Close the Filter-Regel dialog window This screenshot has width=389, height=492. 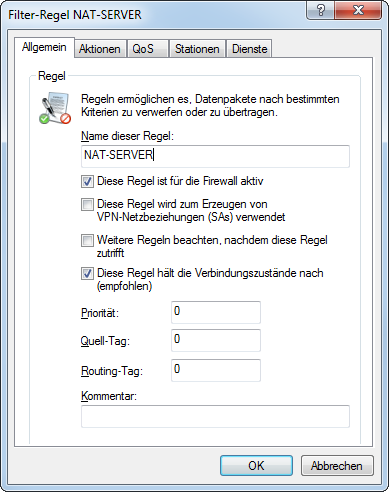point(358,10)
